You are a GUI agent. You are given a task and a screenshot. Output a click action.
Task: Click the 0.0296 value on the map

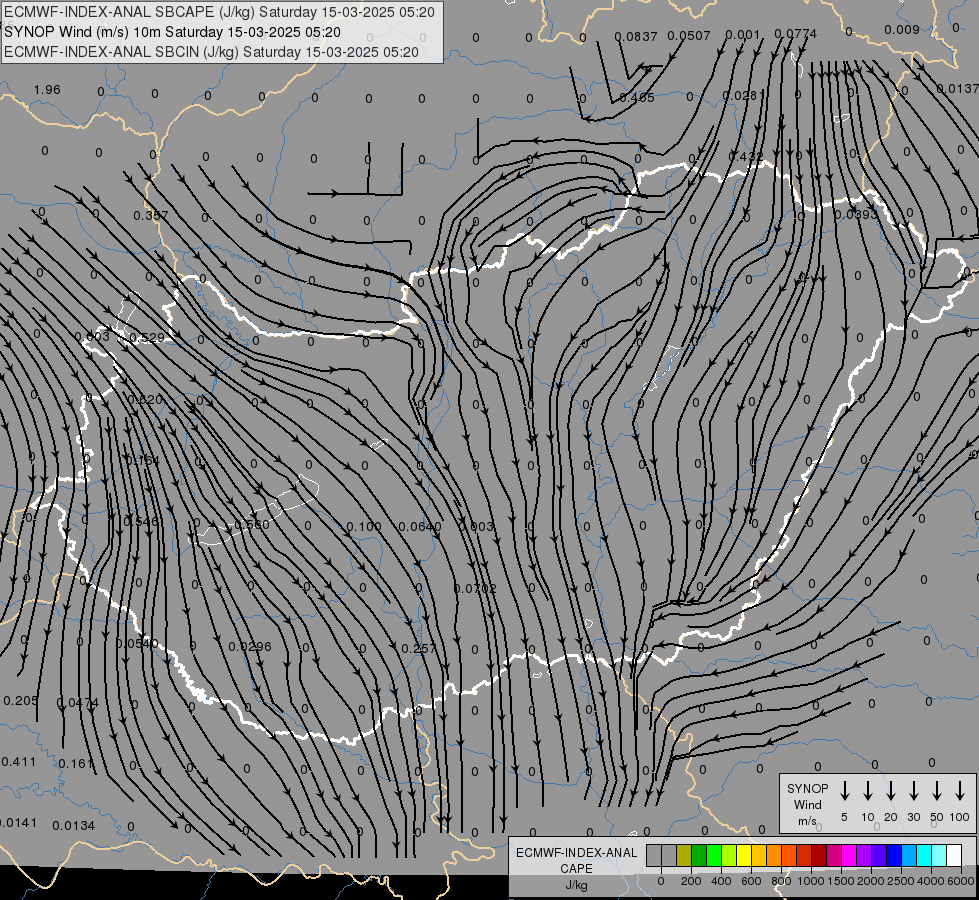[x=250, y=646]
